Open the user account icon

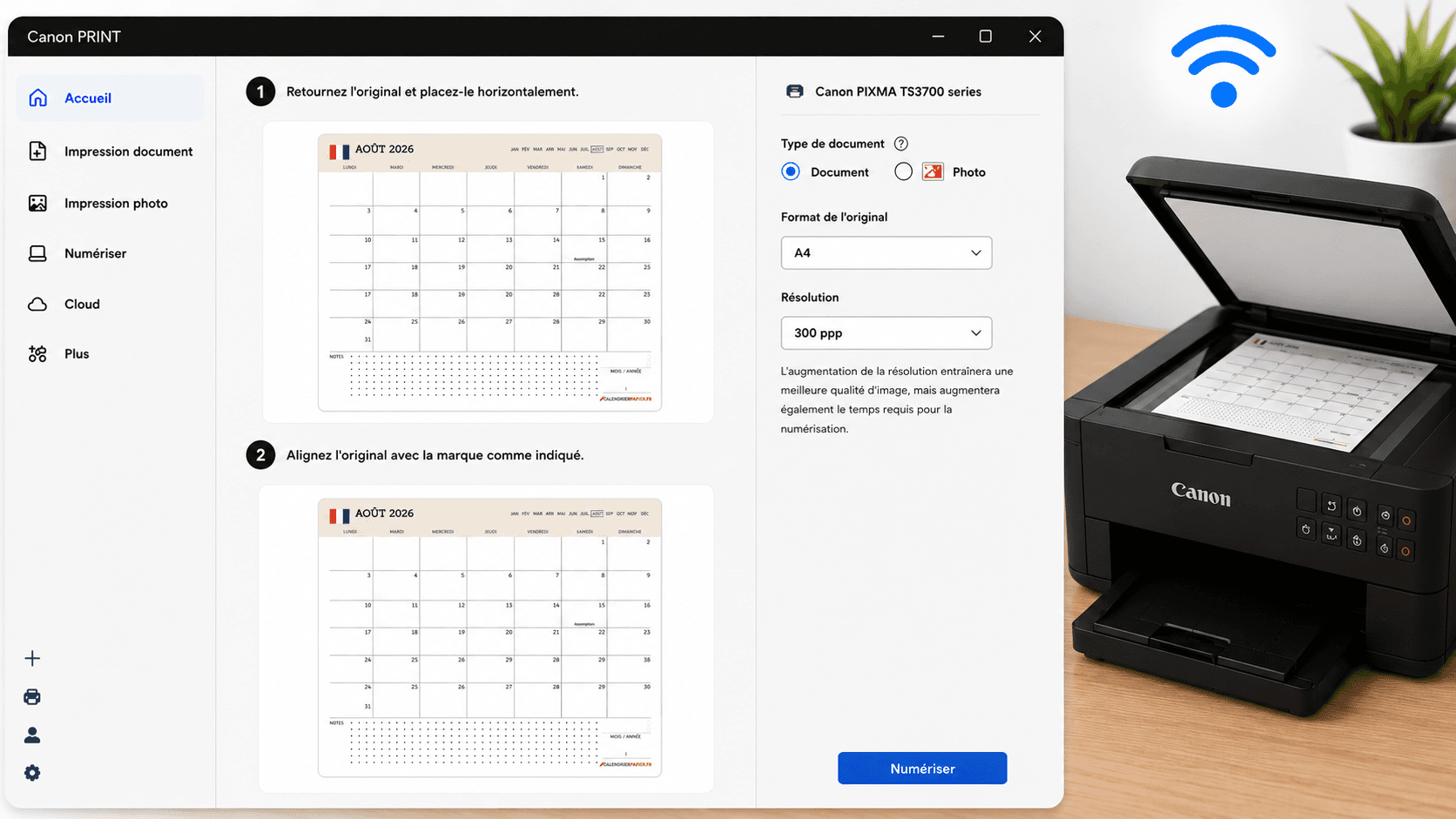[x=32, y=735]
